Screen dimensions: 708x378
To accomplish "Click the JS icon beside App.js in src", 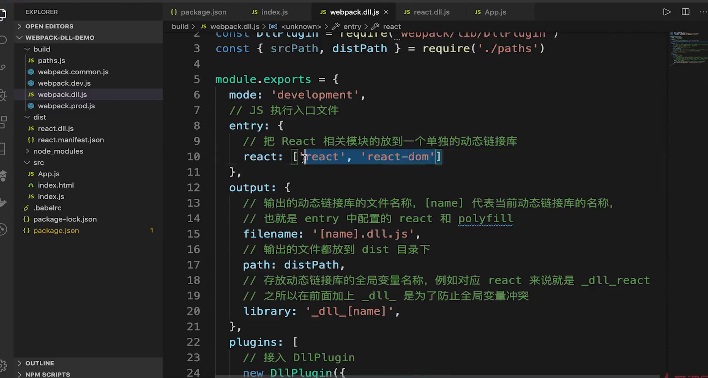I will [x=31, y=174].
